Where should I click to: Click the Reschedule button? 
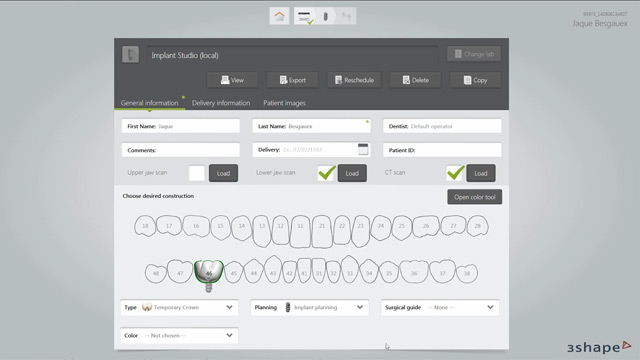[x=354, y=80]
